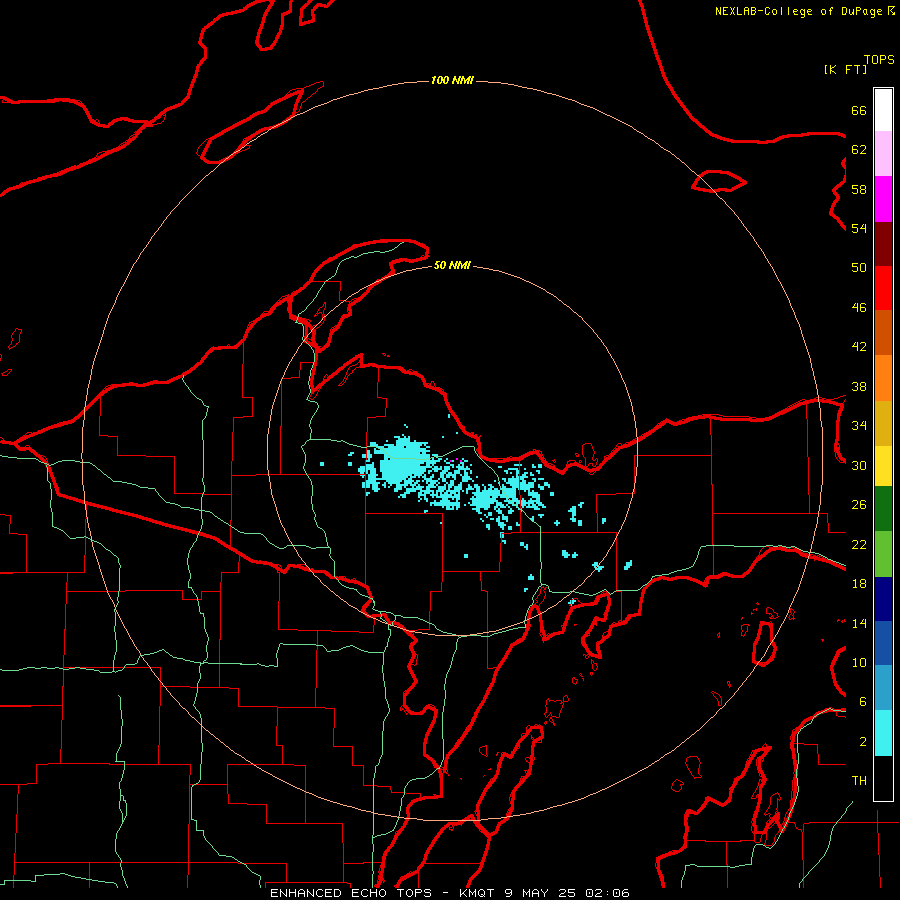Click the black TH legend swatch

click(x=883, y=778)
